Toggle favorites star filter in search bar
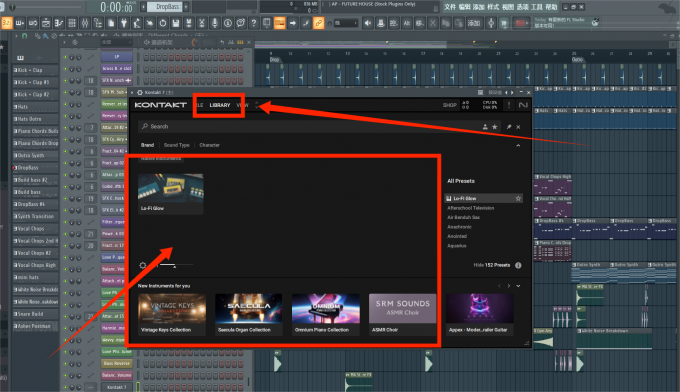Viewport: 680px width, 392px height. 494,127
